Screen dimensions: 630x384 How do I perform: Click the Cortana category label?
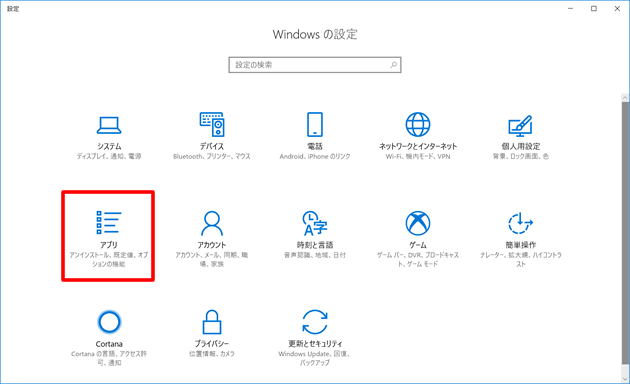coord(109,344)
